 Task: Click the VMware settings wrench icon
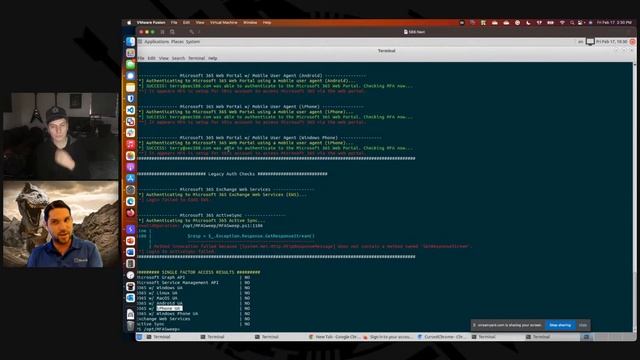191,31
